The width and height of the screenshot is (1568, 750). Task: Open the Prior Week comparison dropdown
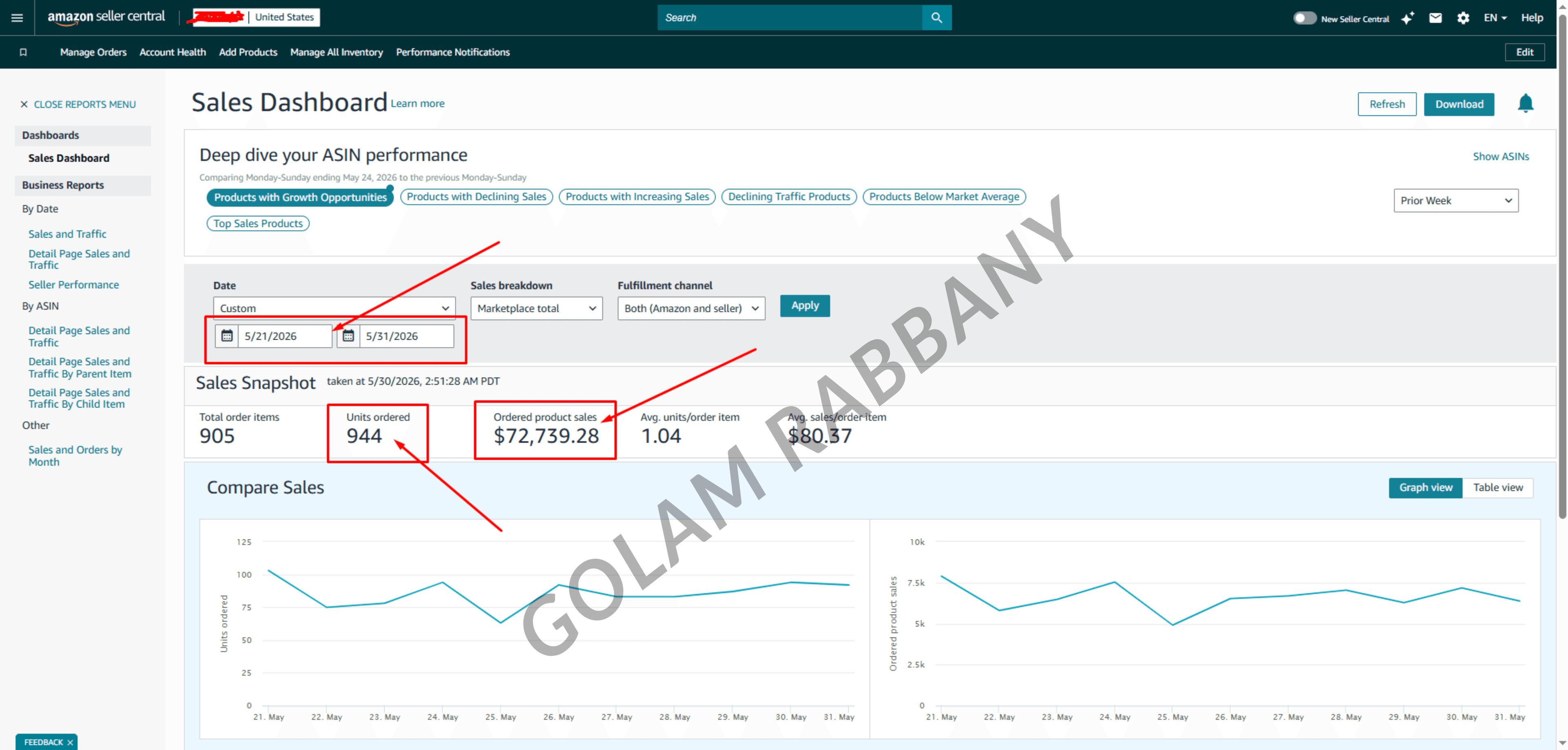[x=1456, y=200]
